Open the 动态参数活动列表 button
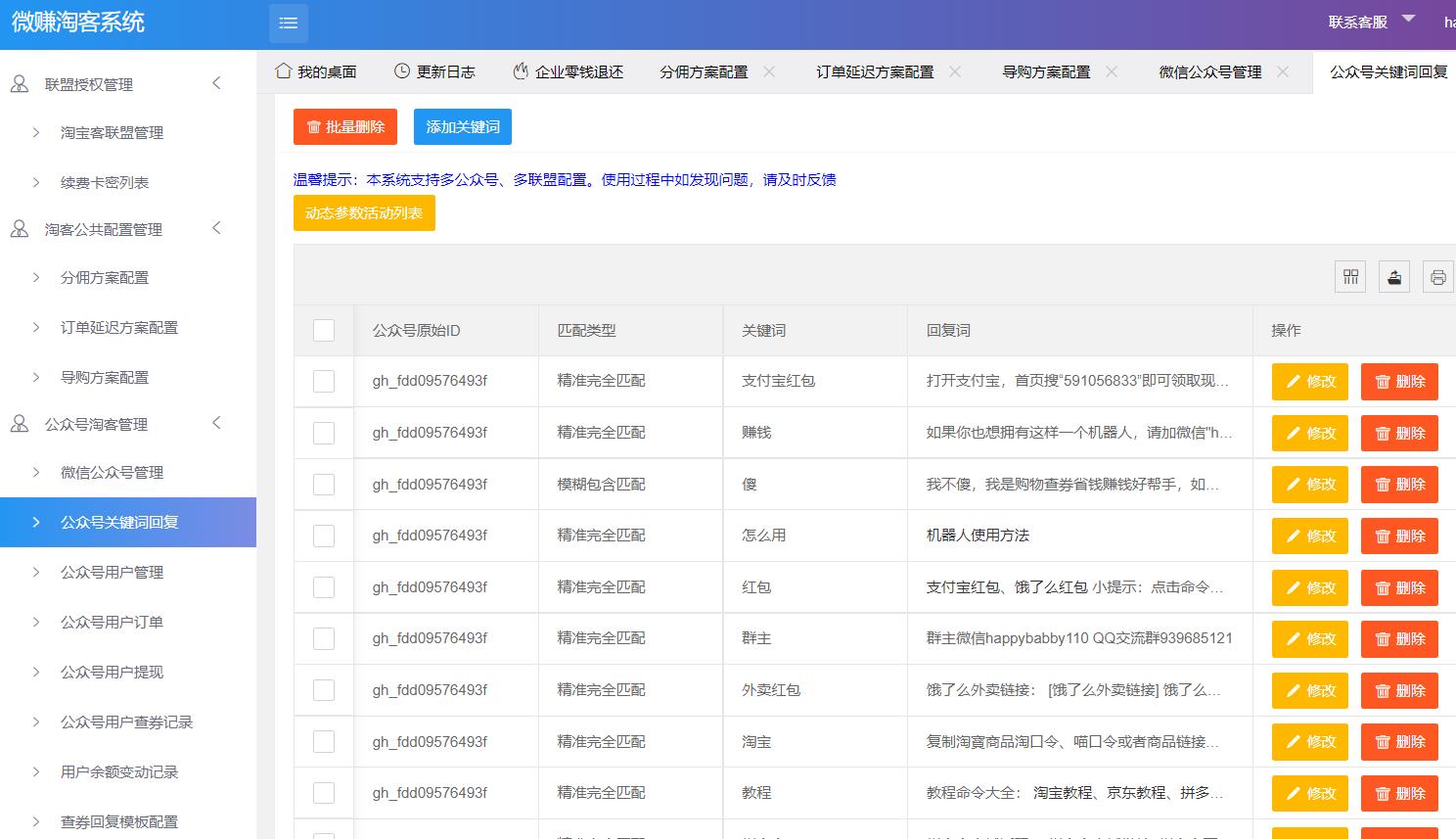 pos(364,213)
